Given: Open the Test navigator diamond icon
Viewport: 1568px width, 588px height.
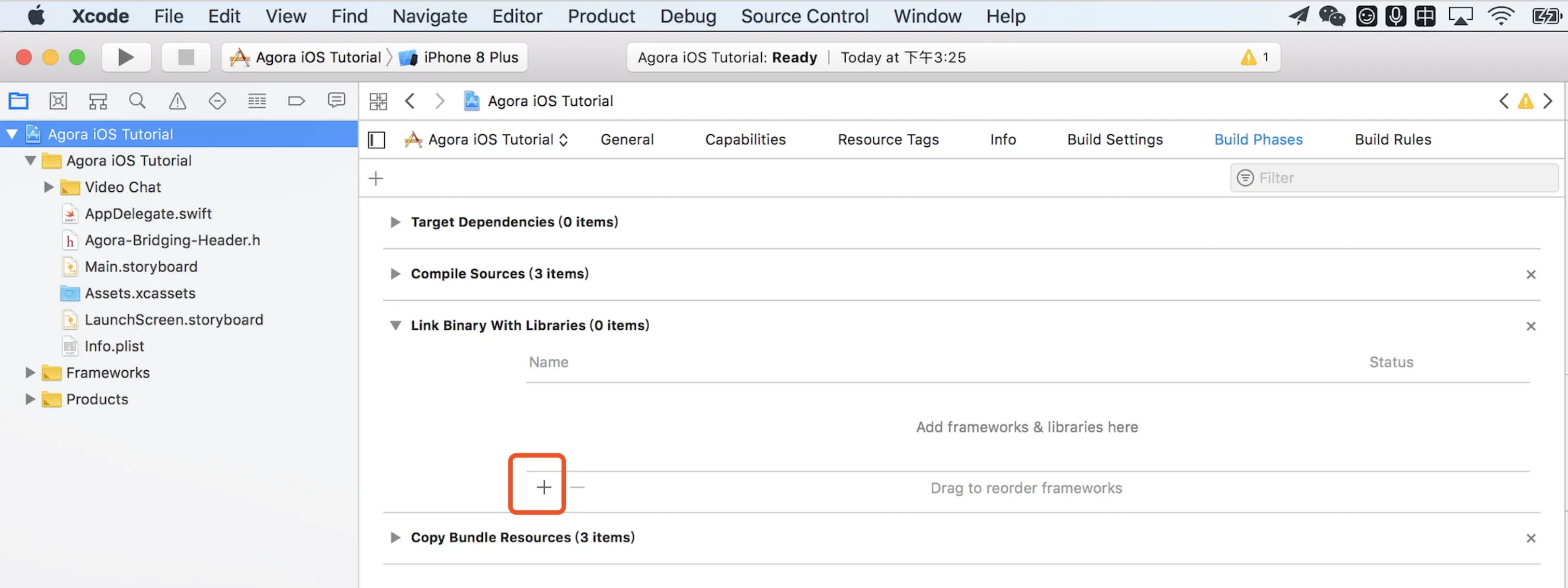Looking at the screenshot, I should (x=217, y=101).
